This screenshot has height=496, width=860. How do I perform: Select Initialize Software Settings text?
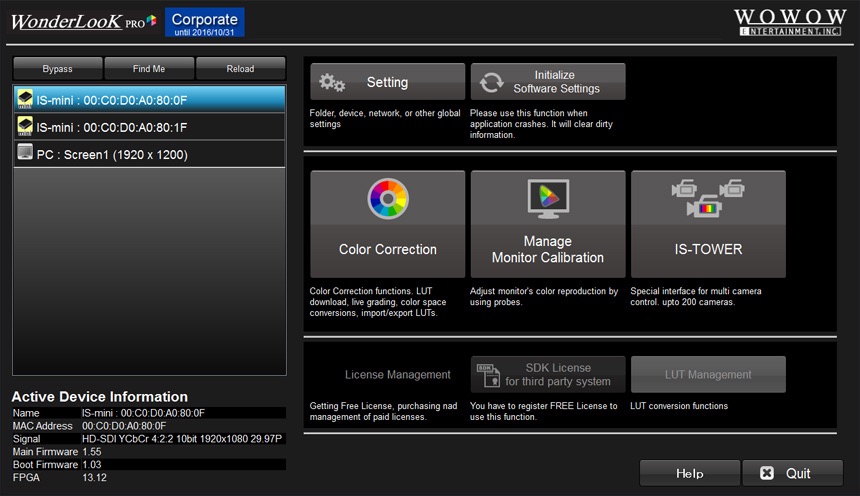coord(556,82)
